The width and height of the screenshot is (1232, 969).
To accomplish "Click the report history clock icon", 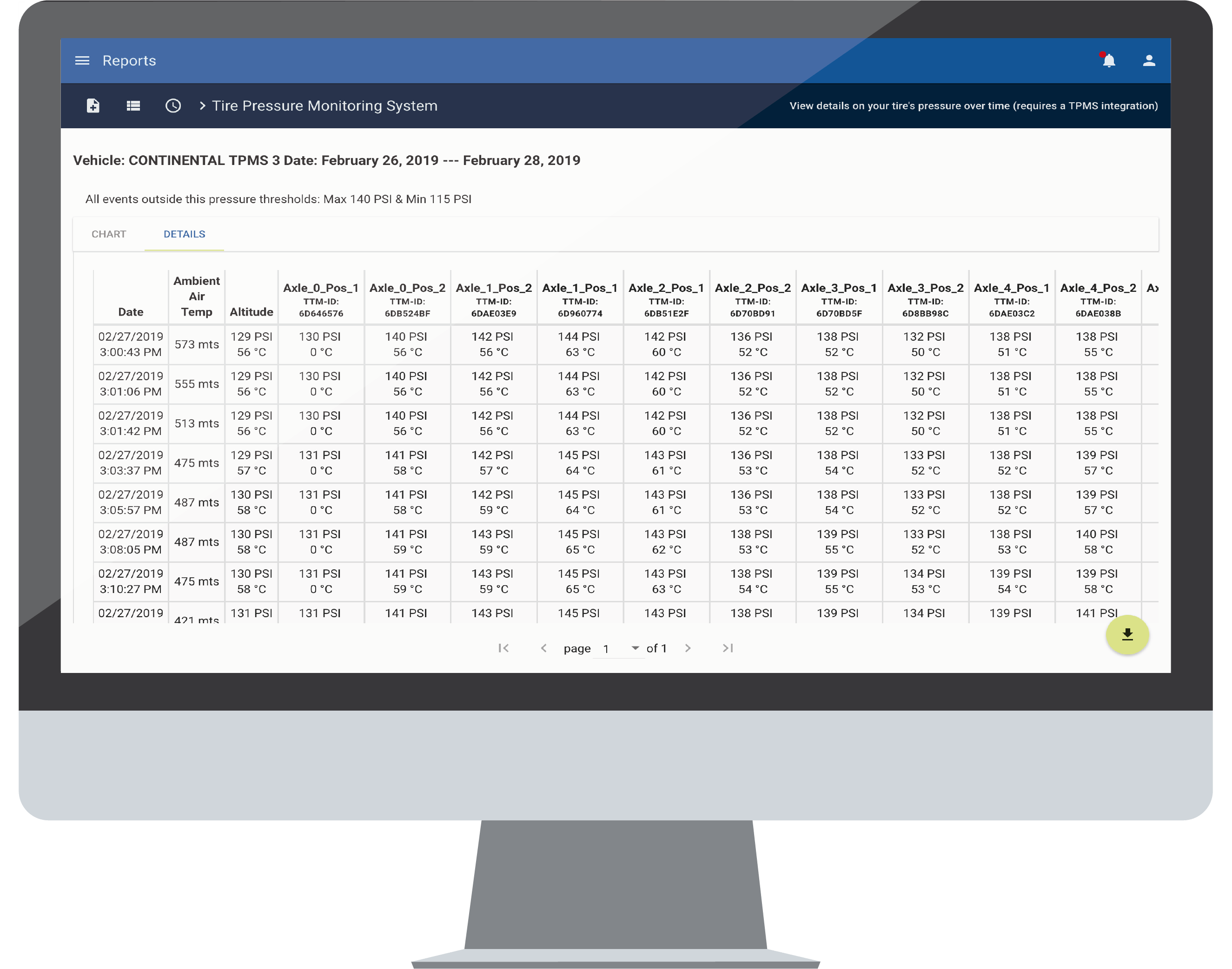I will 173,105.
